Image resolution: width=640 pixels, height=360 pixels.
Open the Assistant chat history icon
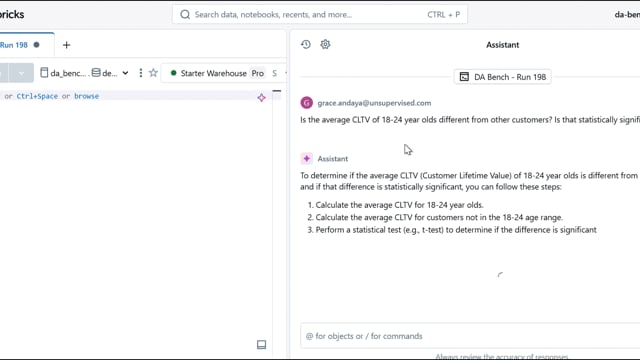[x=306, y=44]
